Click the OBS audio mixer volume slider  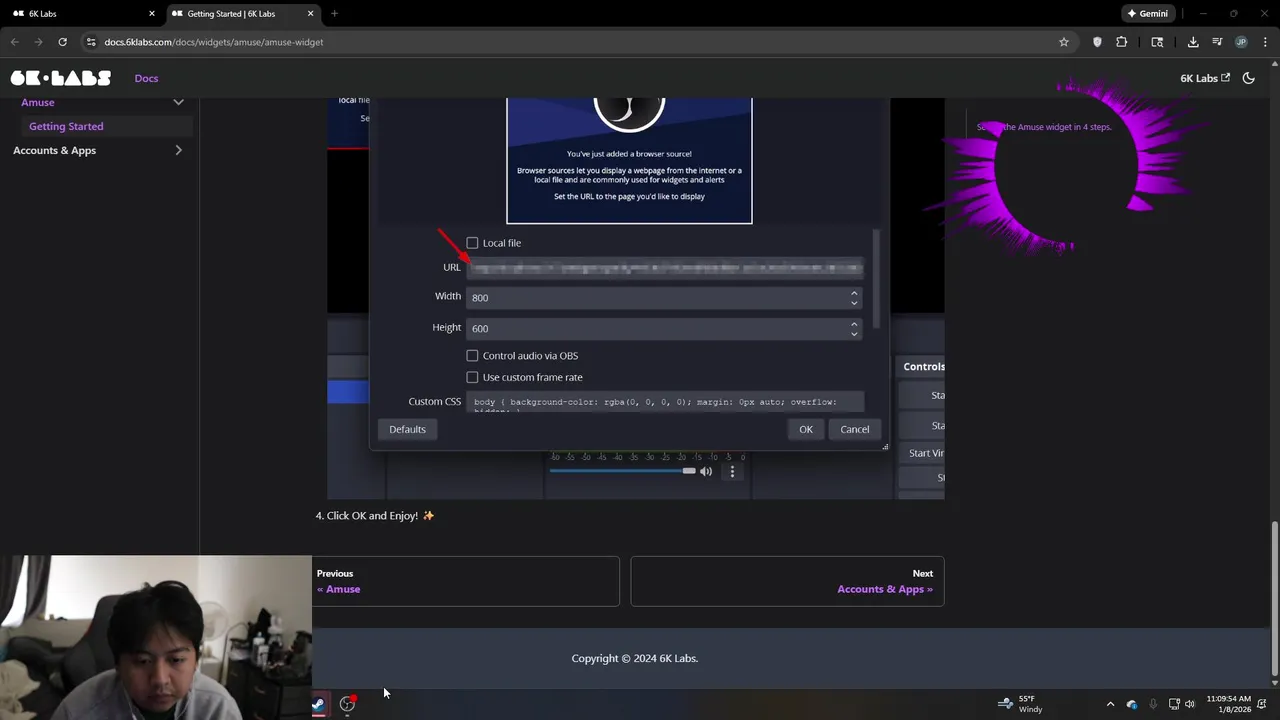pyautogui.click(x=622, y=471)
